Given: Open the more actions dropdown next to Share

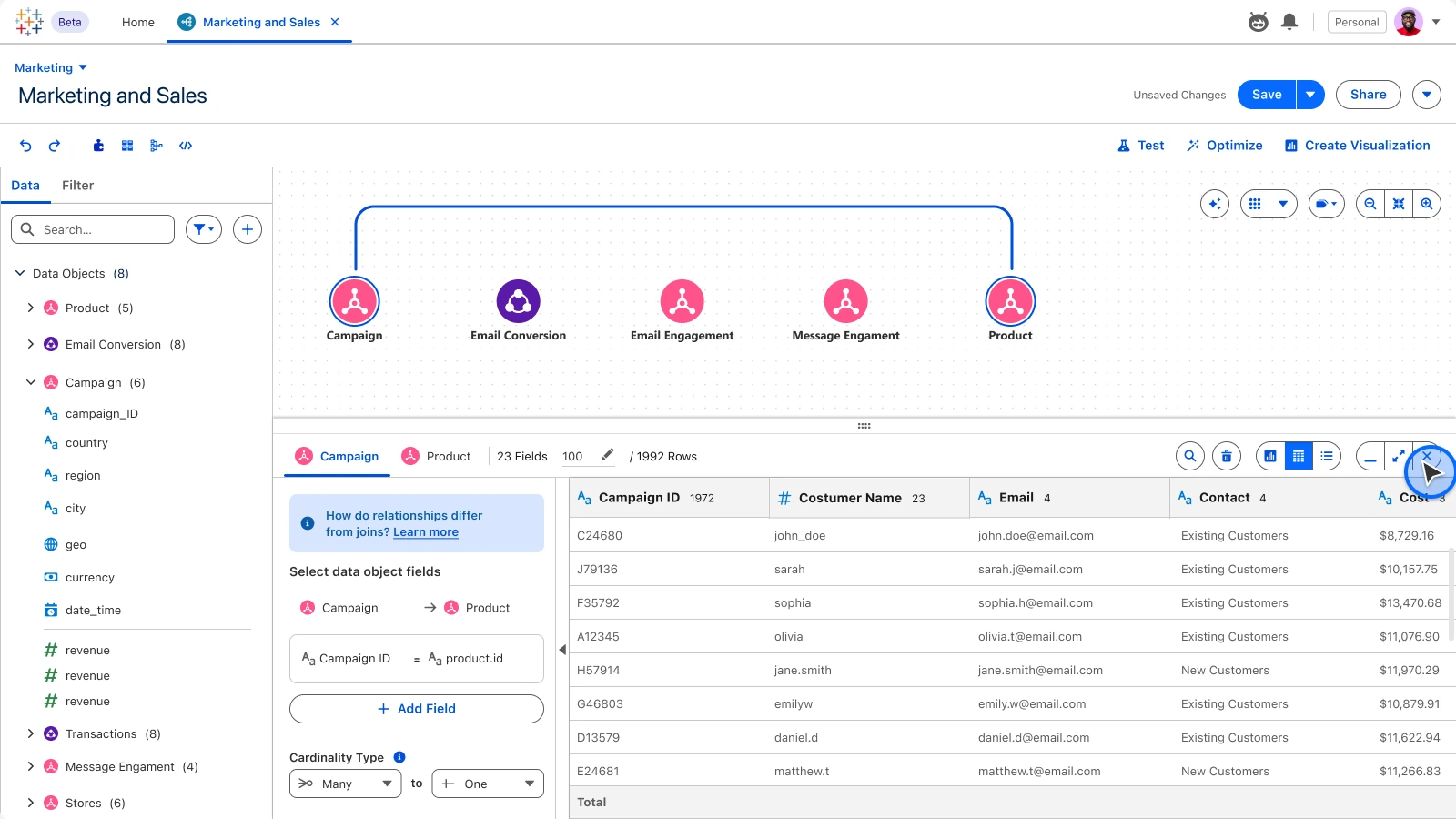Looking at the screenshot, I should coord(1427,95).
